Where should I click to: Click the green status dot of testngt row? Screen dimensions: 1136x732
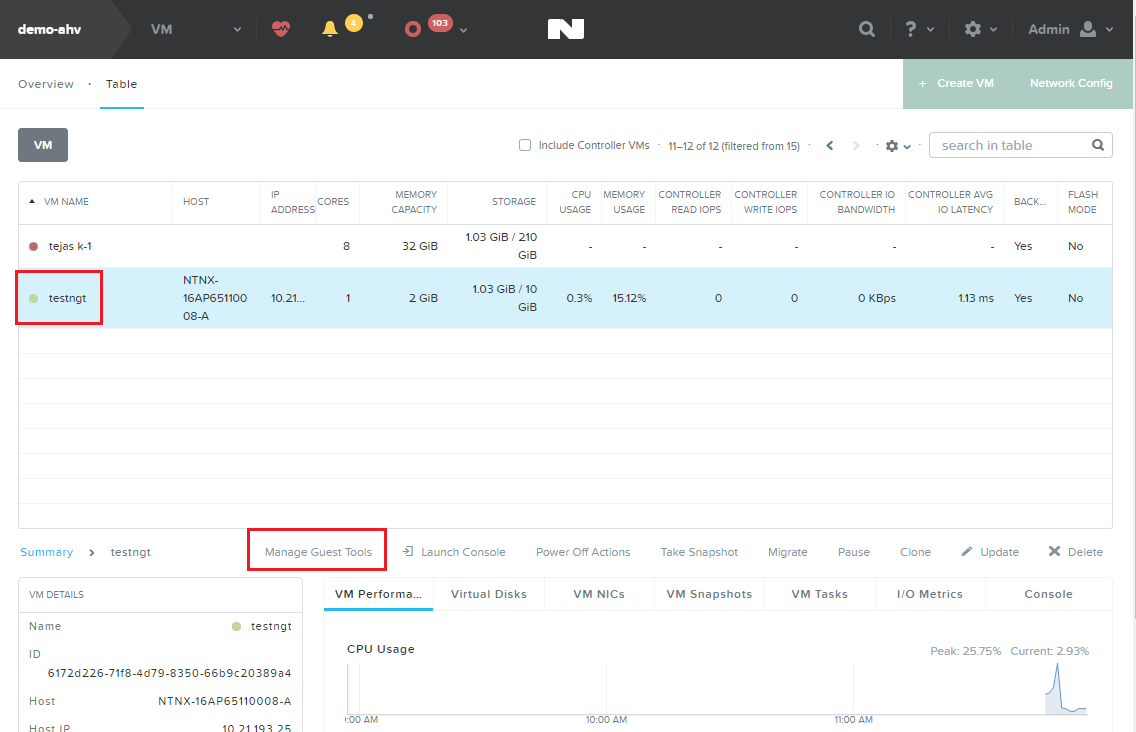[x=33, y=298]
